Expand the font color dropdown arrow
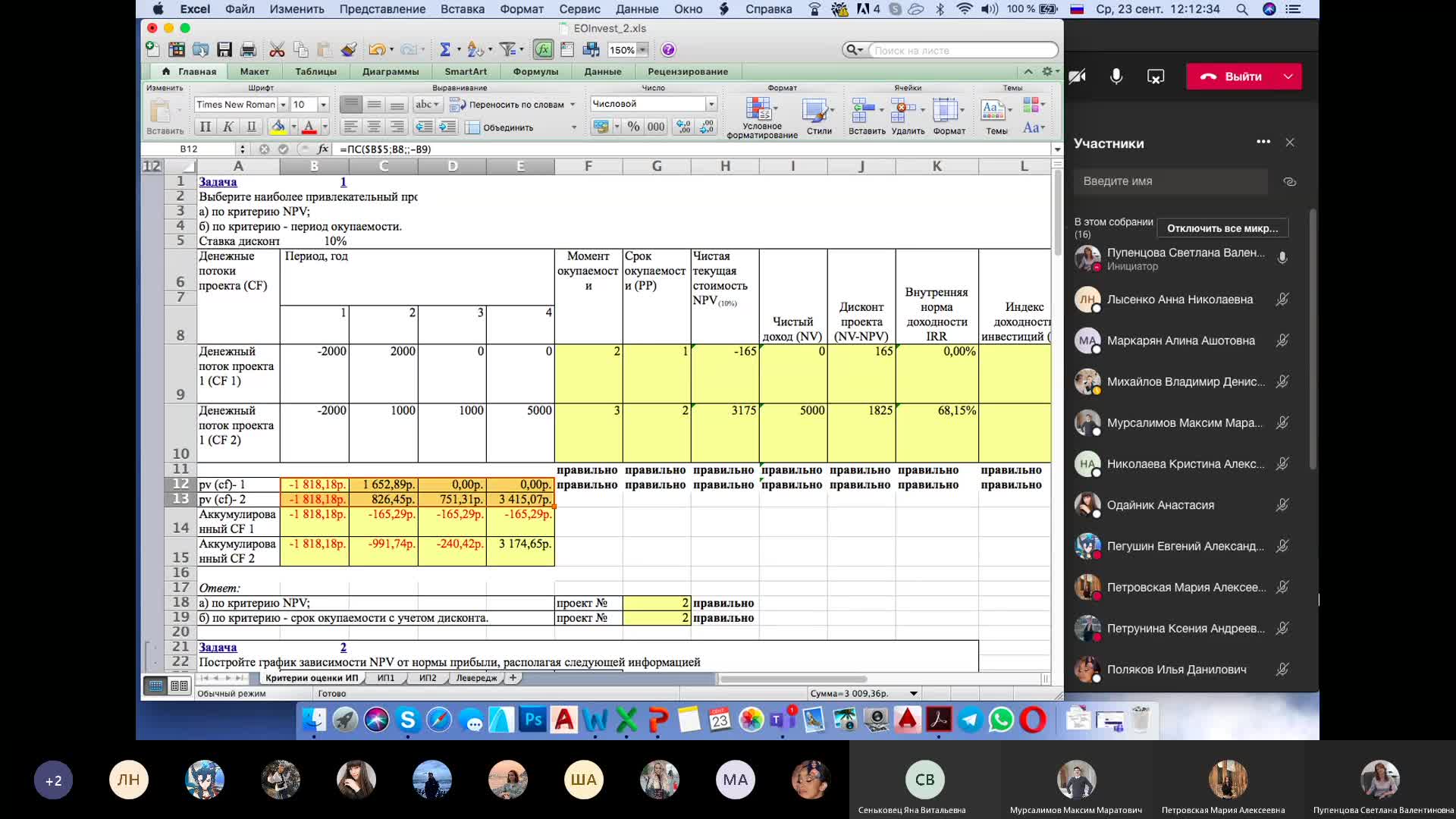 click(325, 127)
